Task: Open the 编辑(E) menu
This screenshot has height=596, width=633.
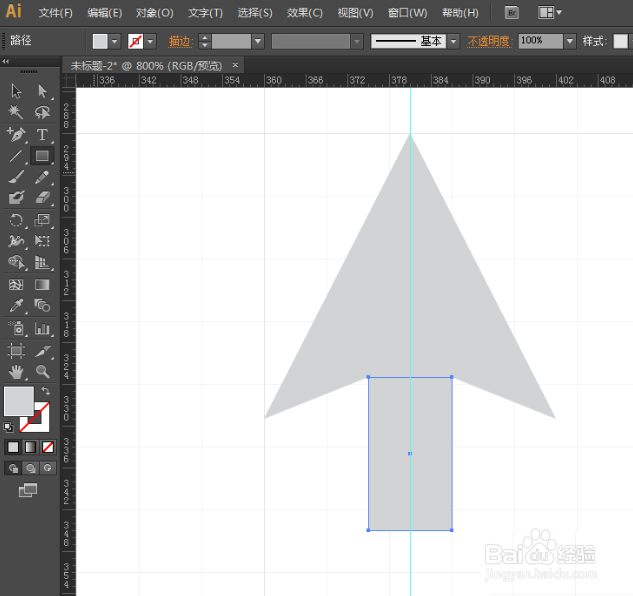Action: (105, 13)
